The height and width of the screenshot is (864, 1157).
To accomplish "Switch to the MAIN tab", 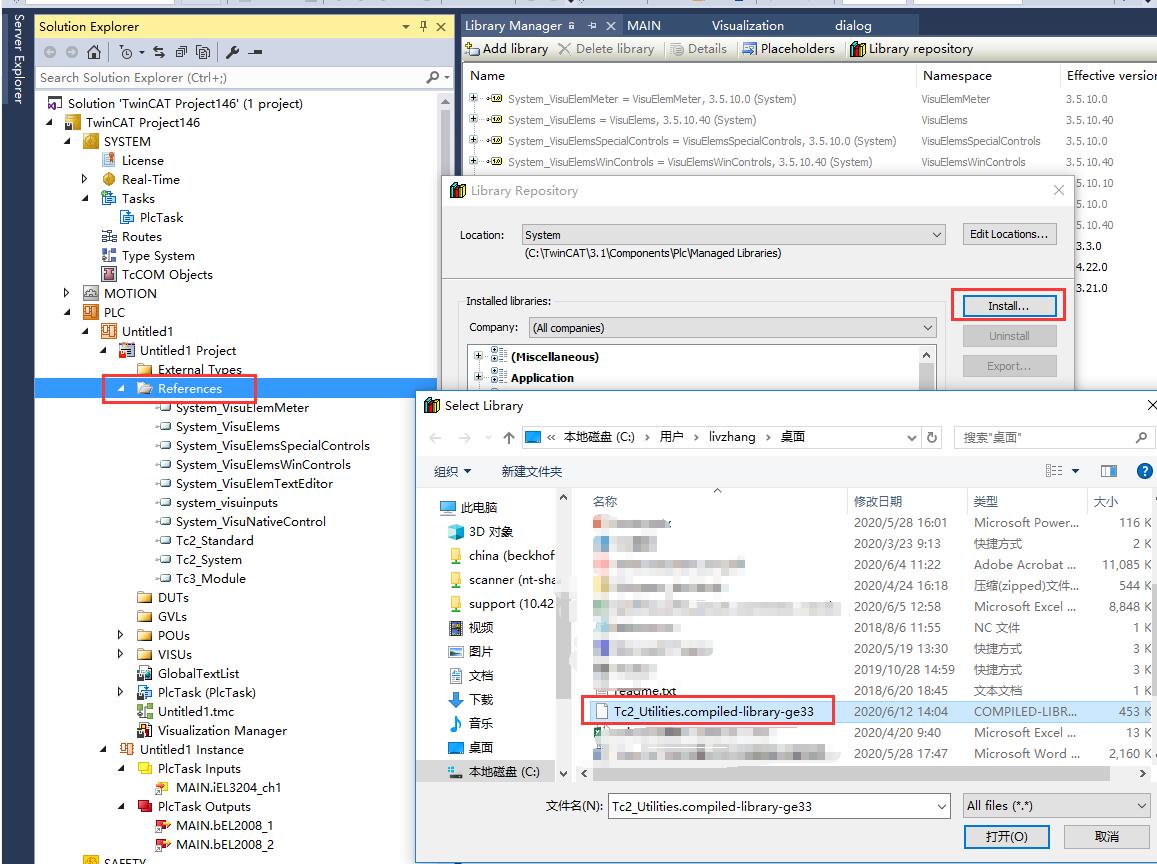I will point(644,26).
